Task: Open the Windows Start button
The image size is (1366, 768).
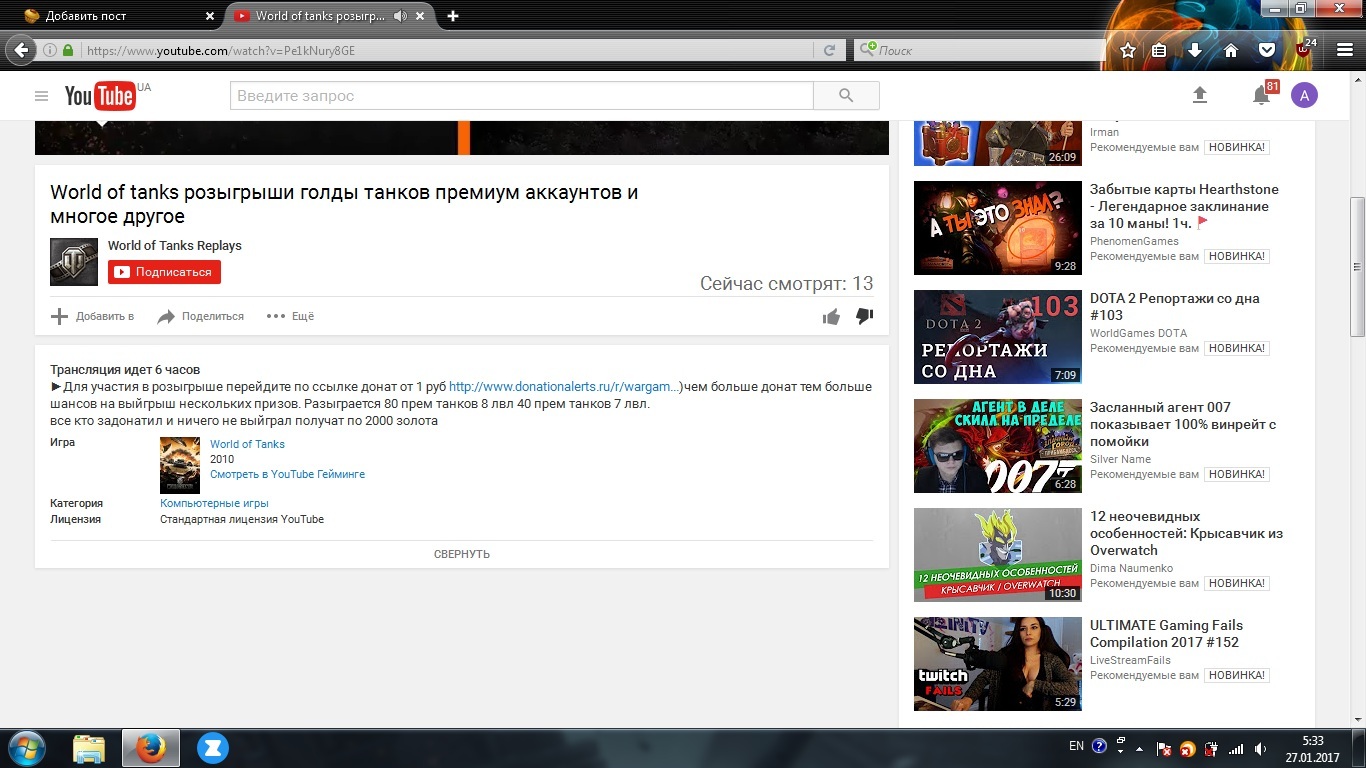Action: [27, 747]
